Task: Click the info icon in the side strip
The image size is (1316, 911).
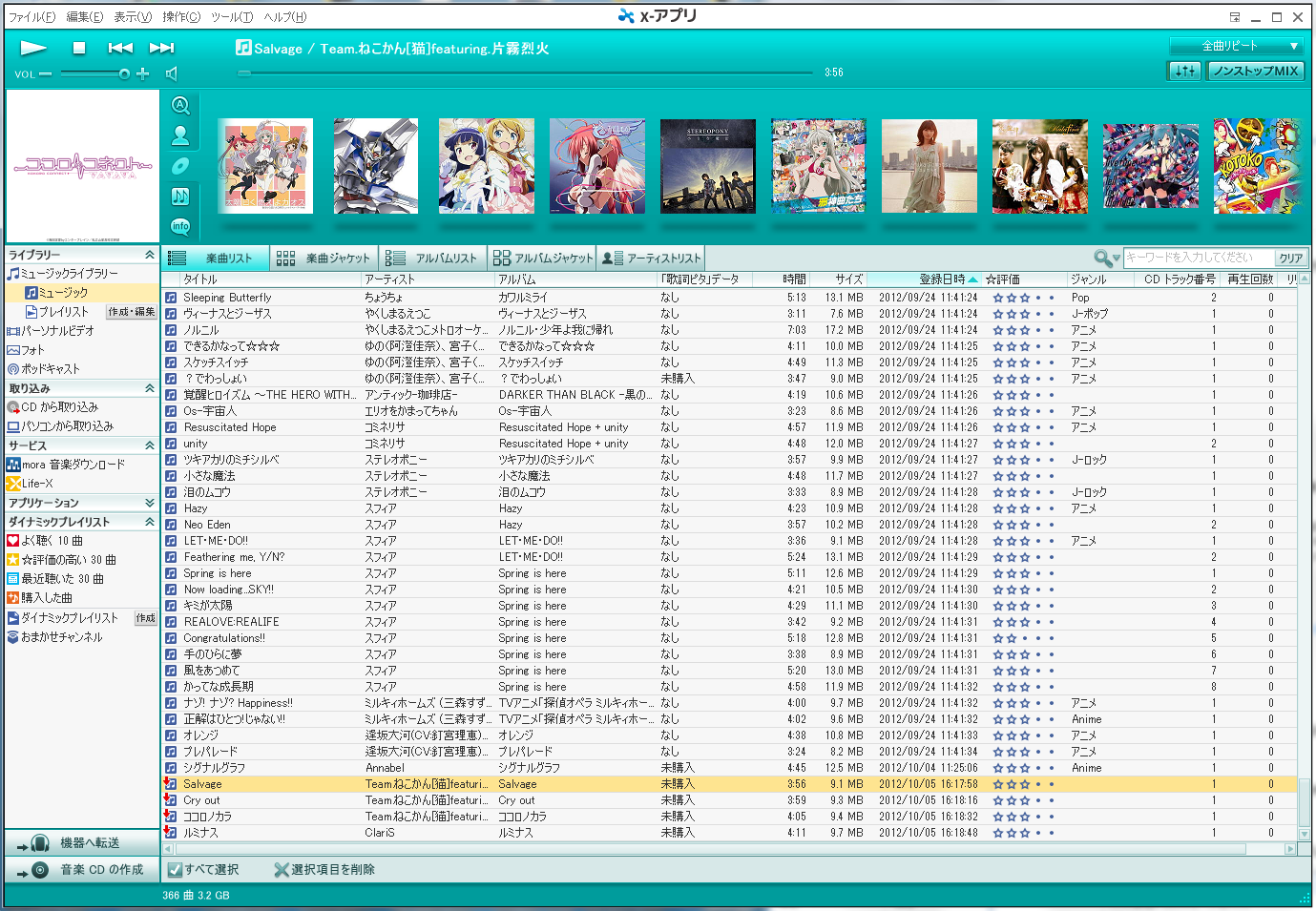Action: pos(180,226)
